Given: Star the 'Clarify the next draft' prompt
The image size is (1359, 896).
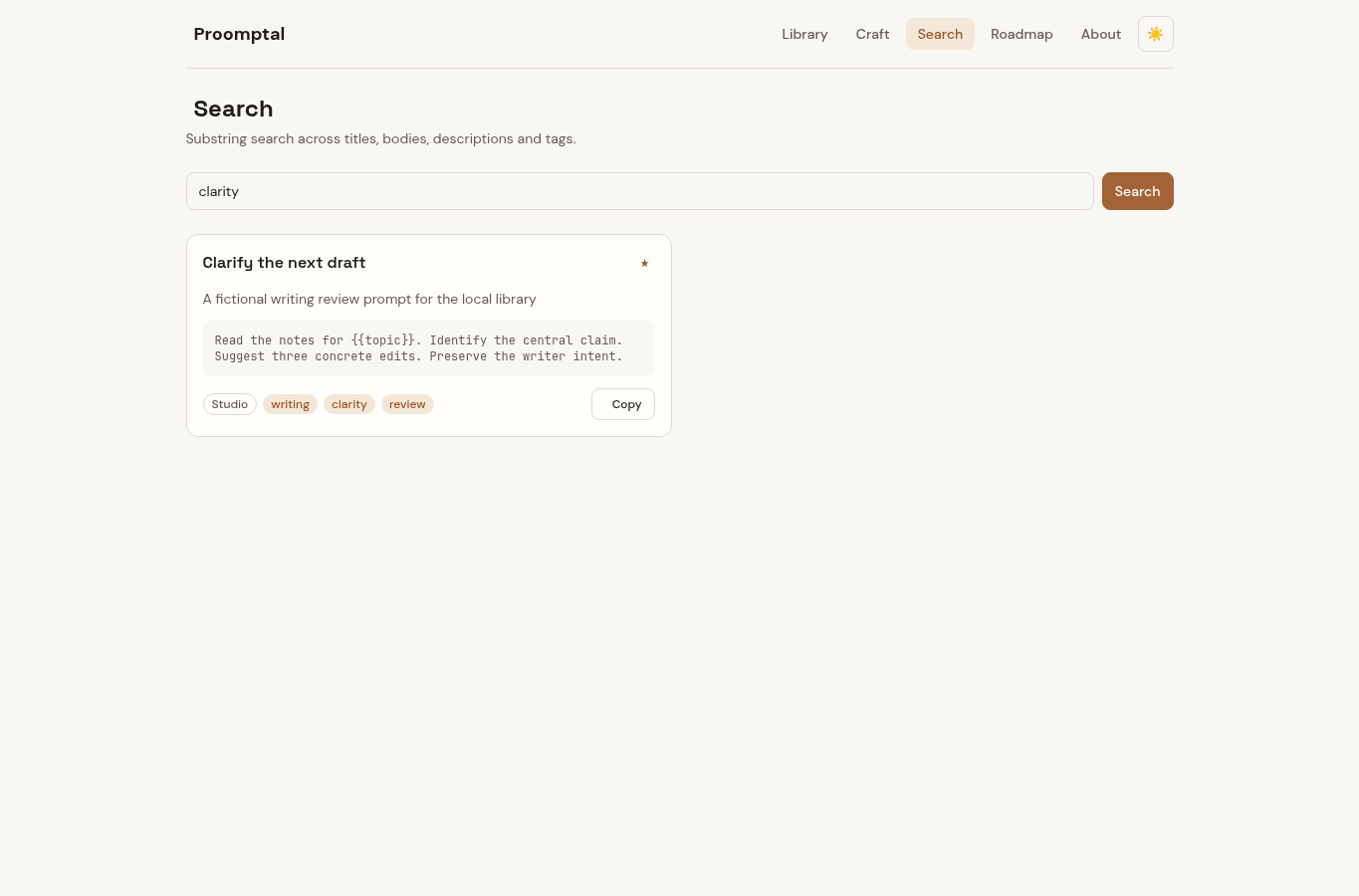Looking at the screenshot, I should (644, 263).
